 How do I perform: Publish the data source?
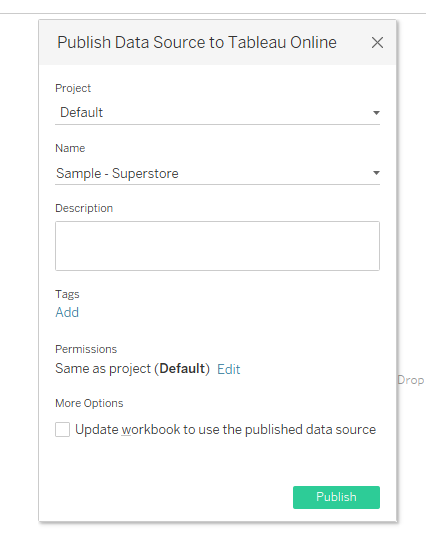336,497
